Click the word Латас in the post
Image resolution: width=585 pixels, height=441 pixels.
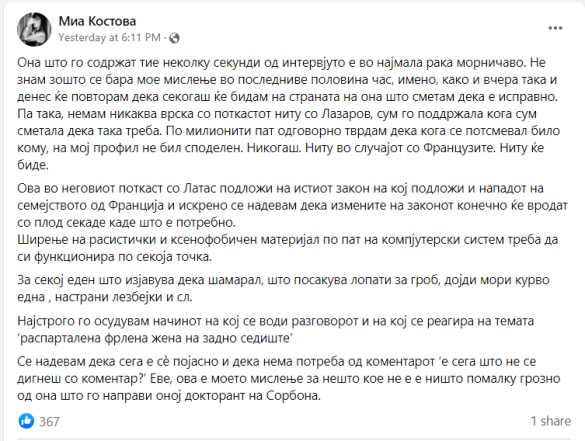199,188
